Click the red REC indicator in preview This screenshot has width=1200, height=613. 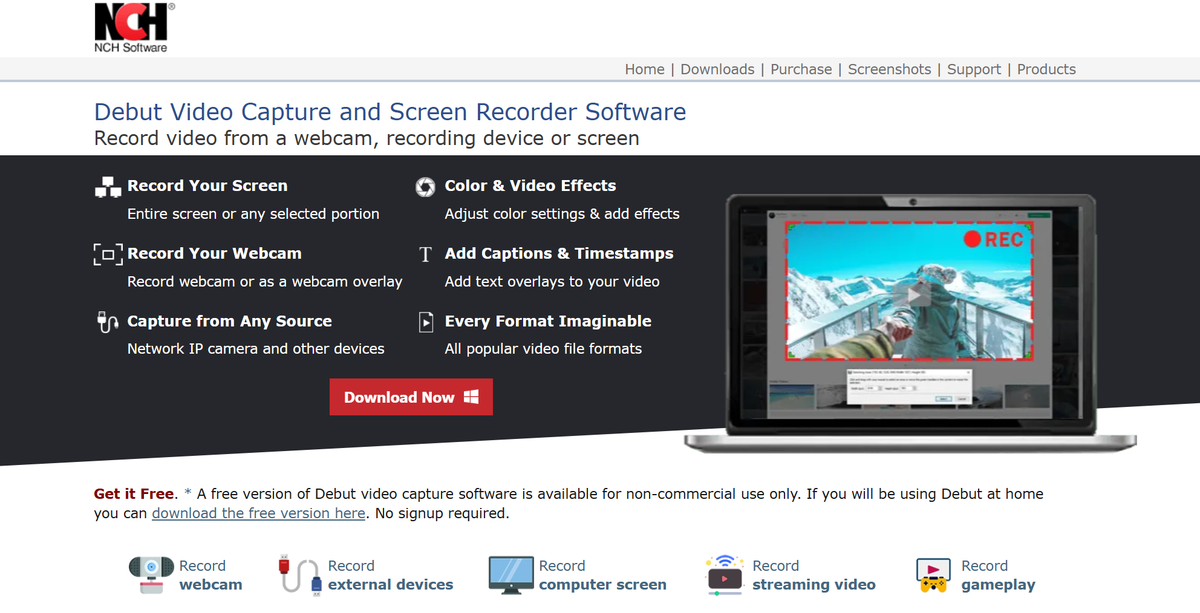(994, 239)
